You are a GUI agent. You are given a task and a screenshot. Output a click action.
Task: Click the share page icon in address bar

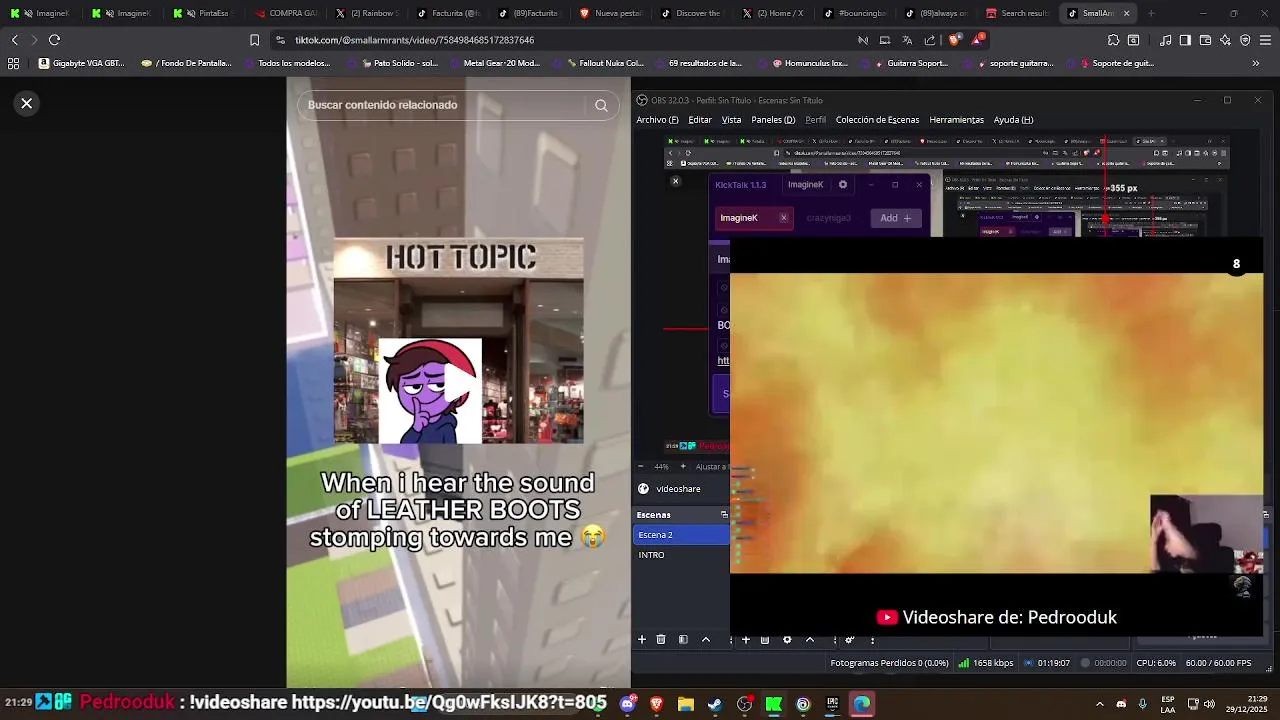click(930, 40)
